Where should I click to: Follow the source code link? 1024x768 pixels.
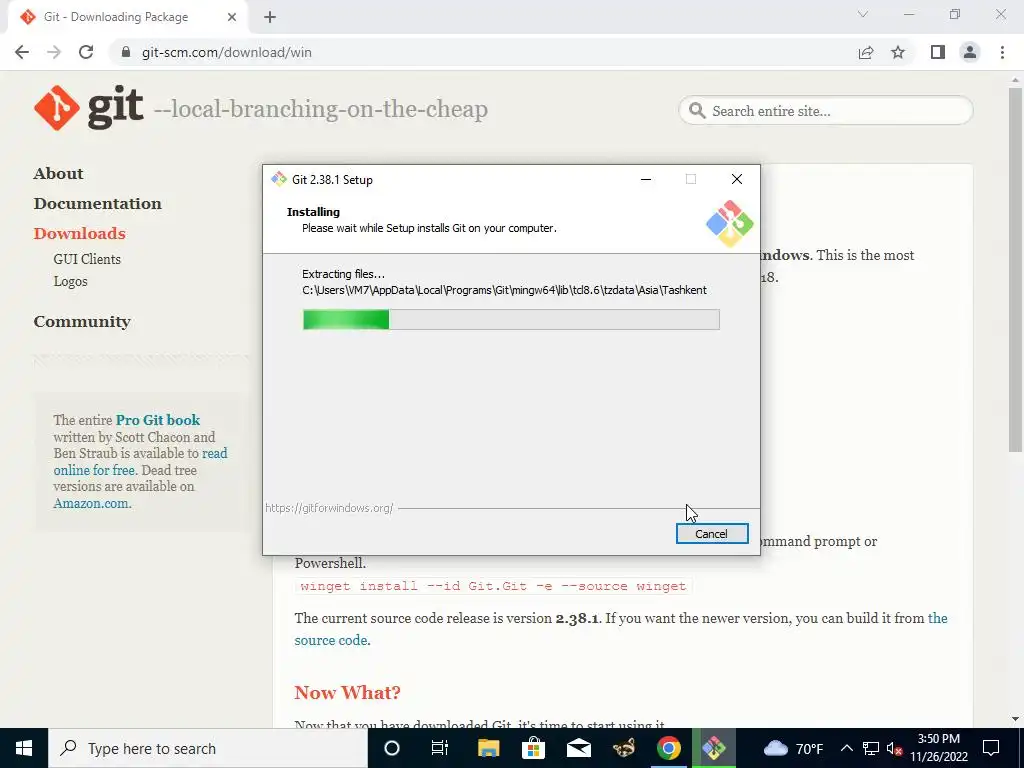330,640
